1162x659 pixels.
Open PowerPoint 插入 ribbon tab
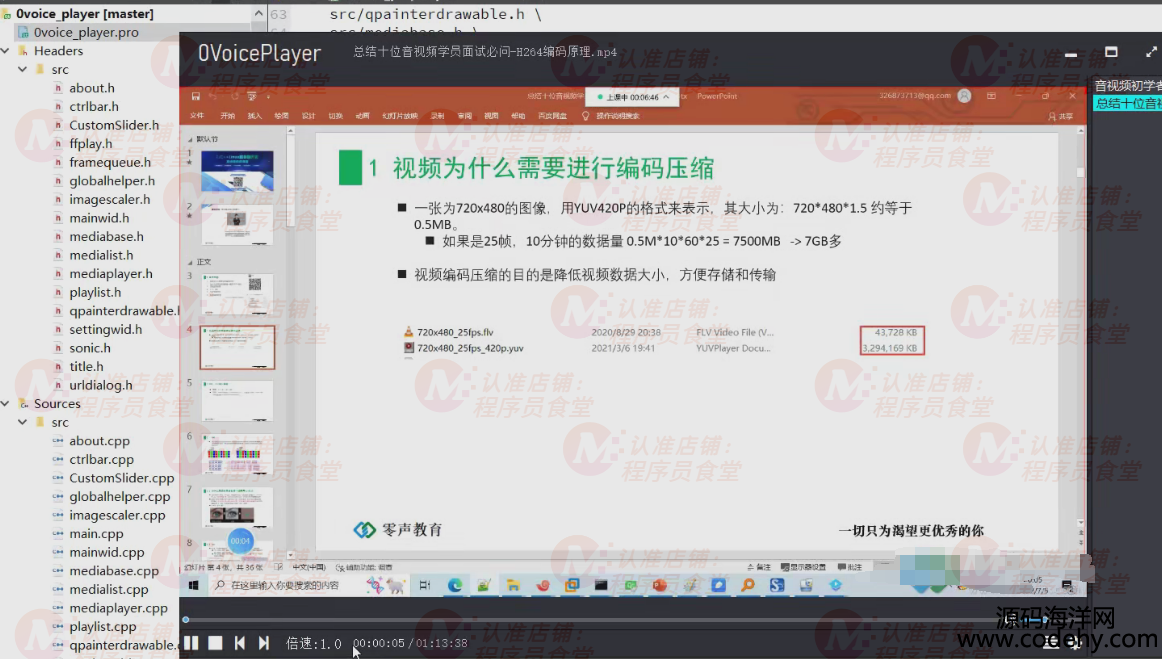click(254, 116)
